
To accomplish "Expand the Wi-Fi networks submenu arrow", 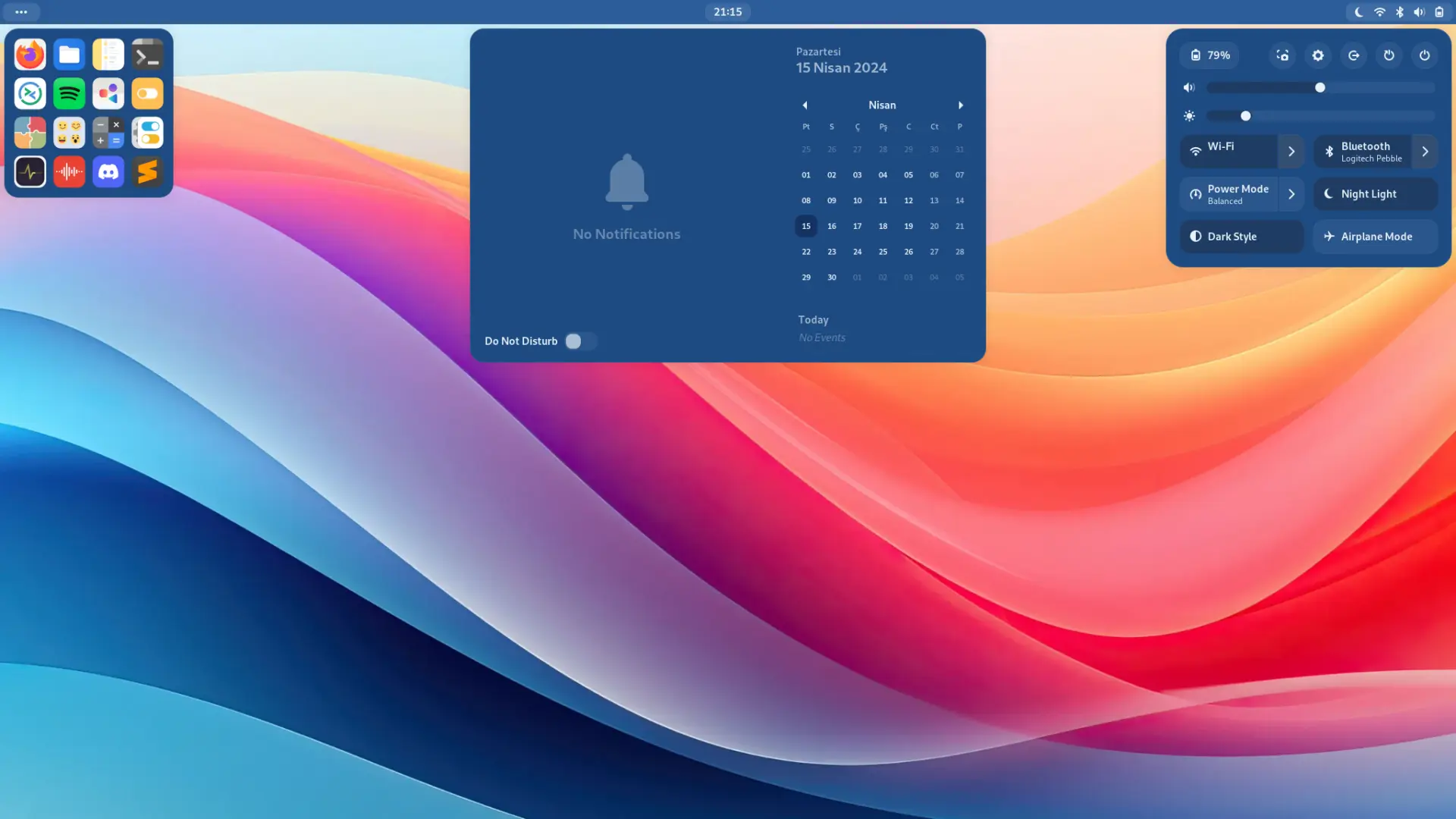I will pyautogui.click(x=1291, y=152).
